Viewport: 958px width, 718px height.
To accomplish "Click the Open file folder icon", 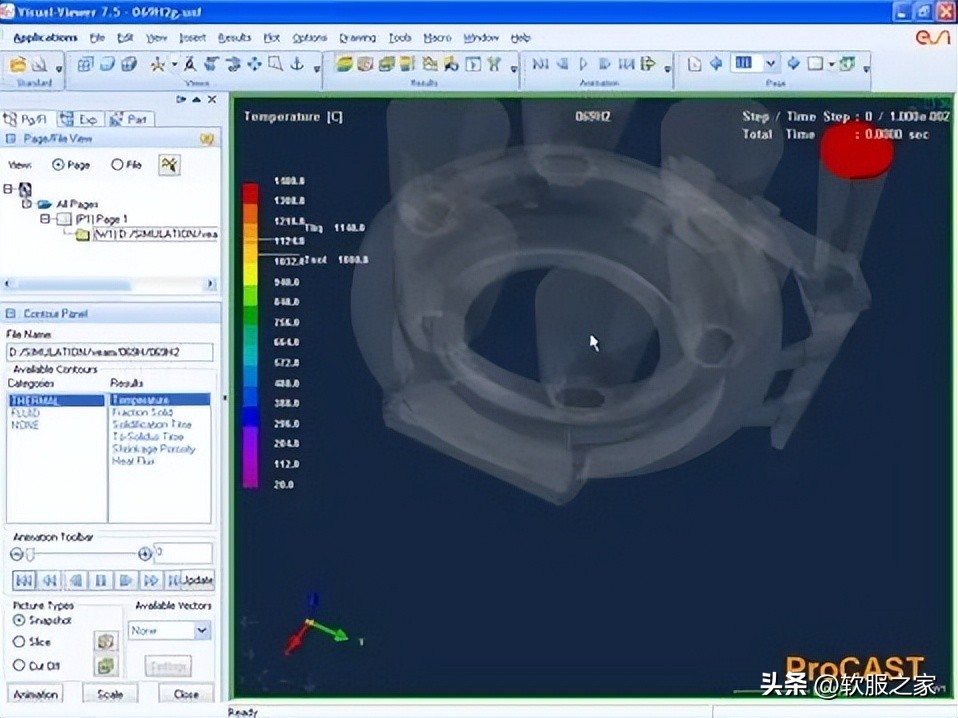I will point(17,65).
